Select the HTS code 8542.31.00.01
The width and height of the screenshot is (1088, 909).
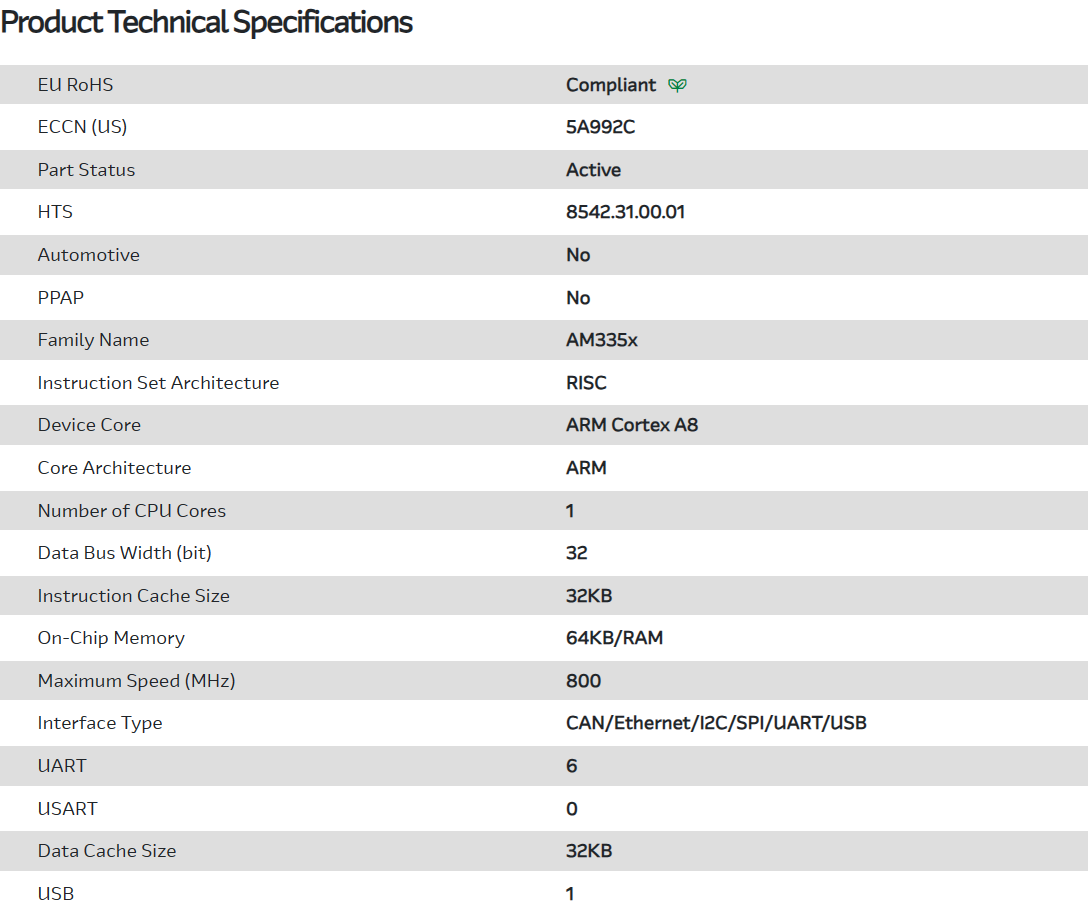click(625, 212)
